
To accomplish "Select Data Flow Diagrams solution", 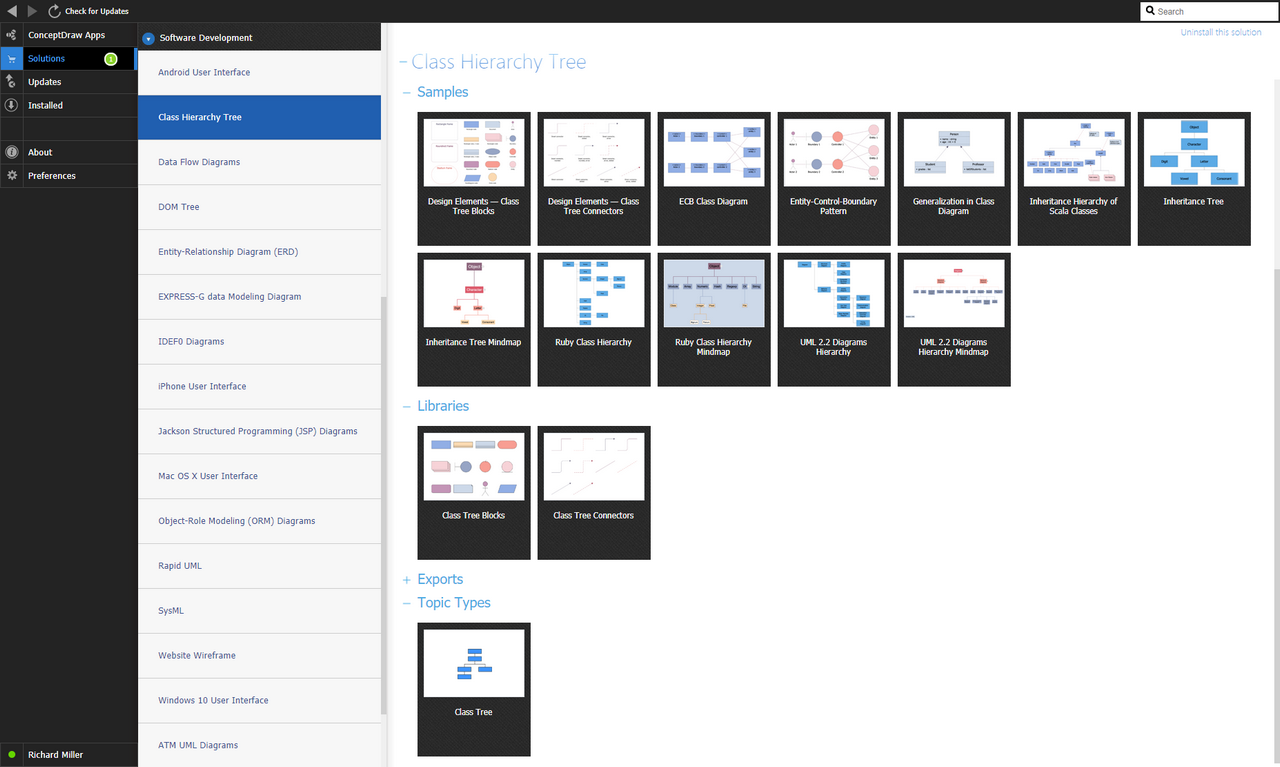I will [259, 162].
